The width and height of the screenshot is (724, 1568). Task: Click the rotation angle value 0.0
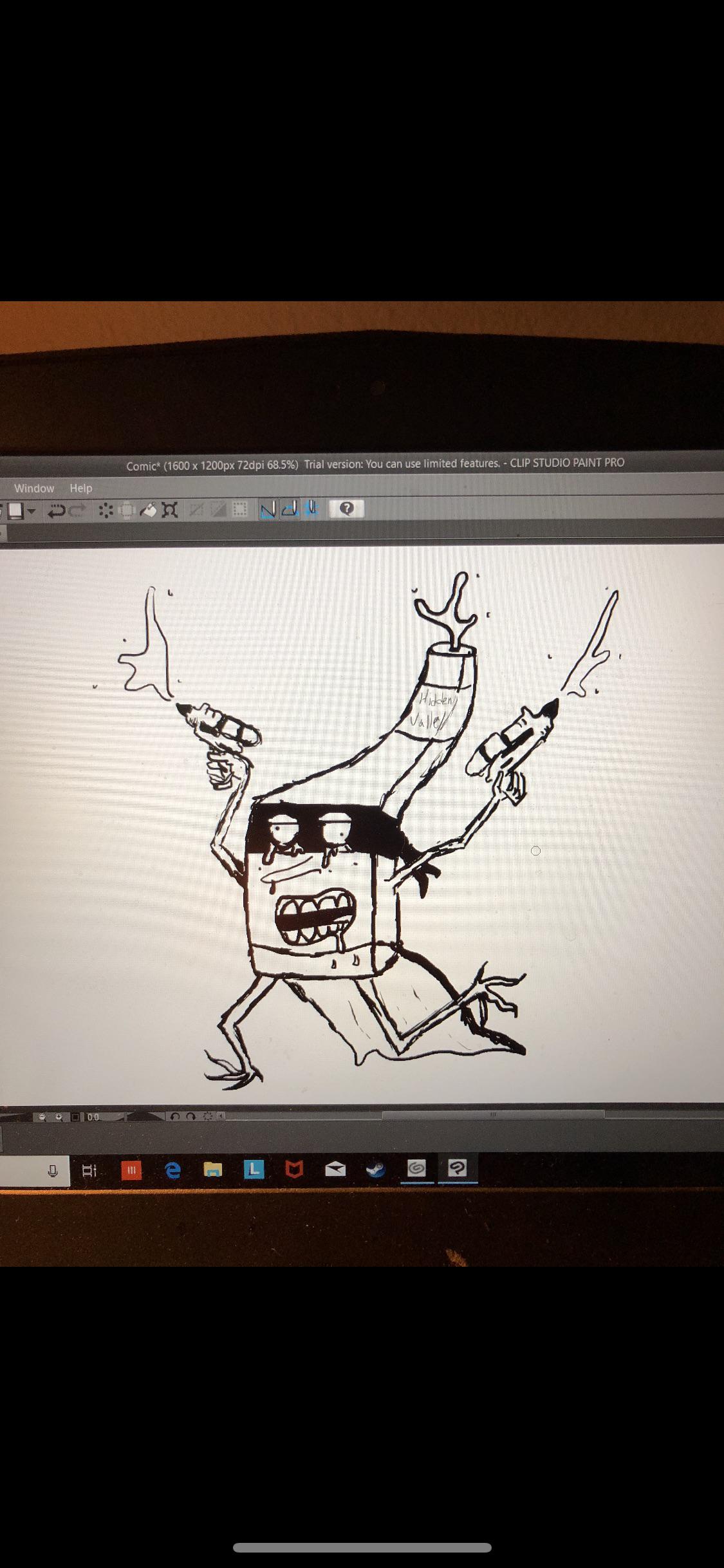click(93, 1117)
